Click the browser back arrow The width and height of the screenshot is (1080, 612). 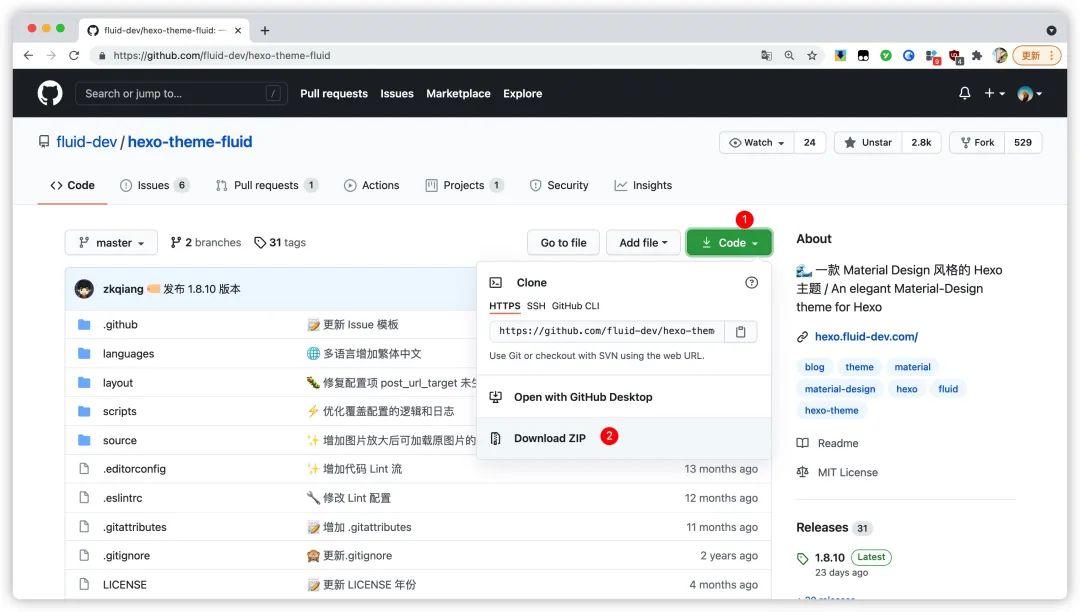tap(28, 55)
